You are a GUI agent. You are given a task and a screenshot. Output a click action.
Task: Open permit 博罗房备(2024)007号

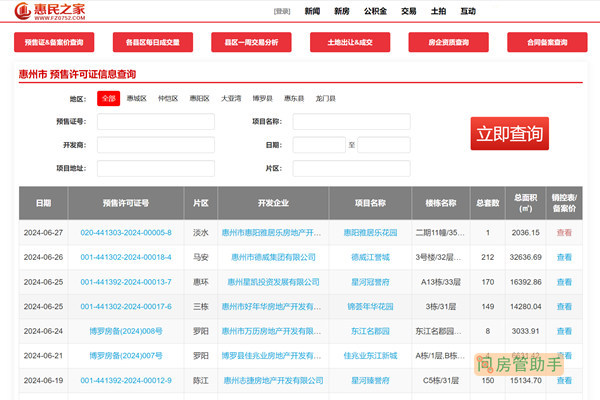click(126, 356)
